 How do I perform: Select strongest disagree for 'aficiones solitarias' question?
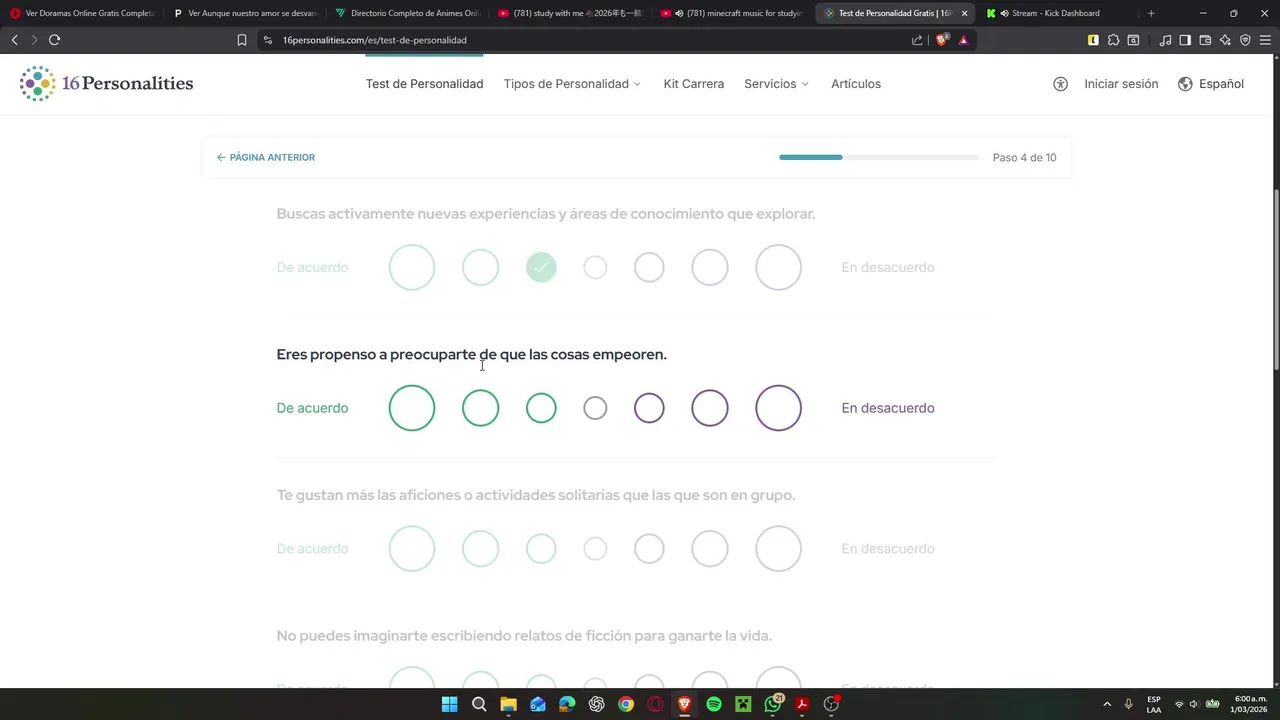point(779,549)
